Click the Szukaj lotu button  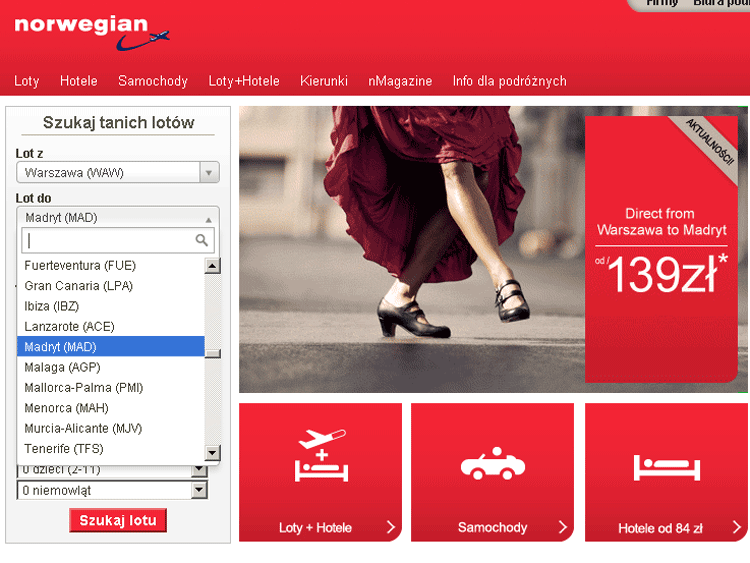point(118,520)
